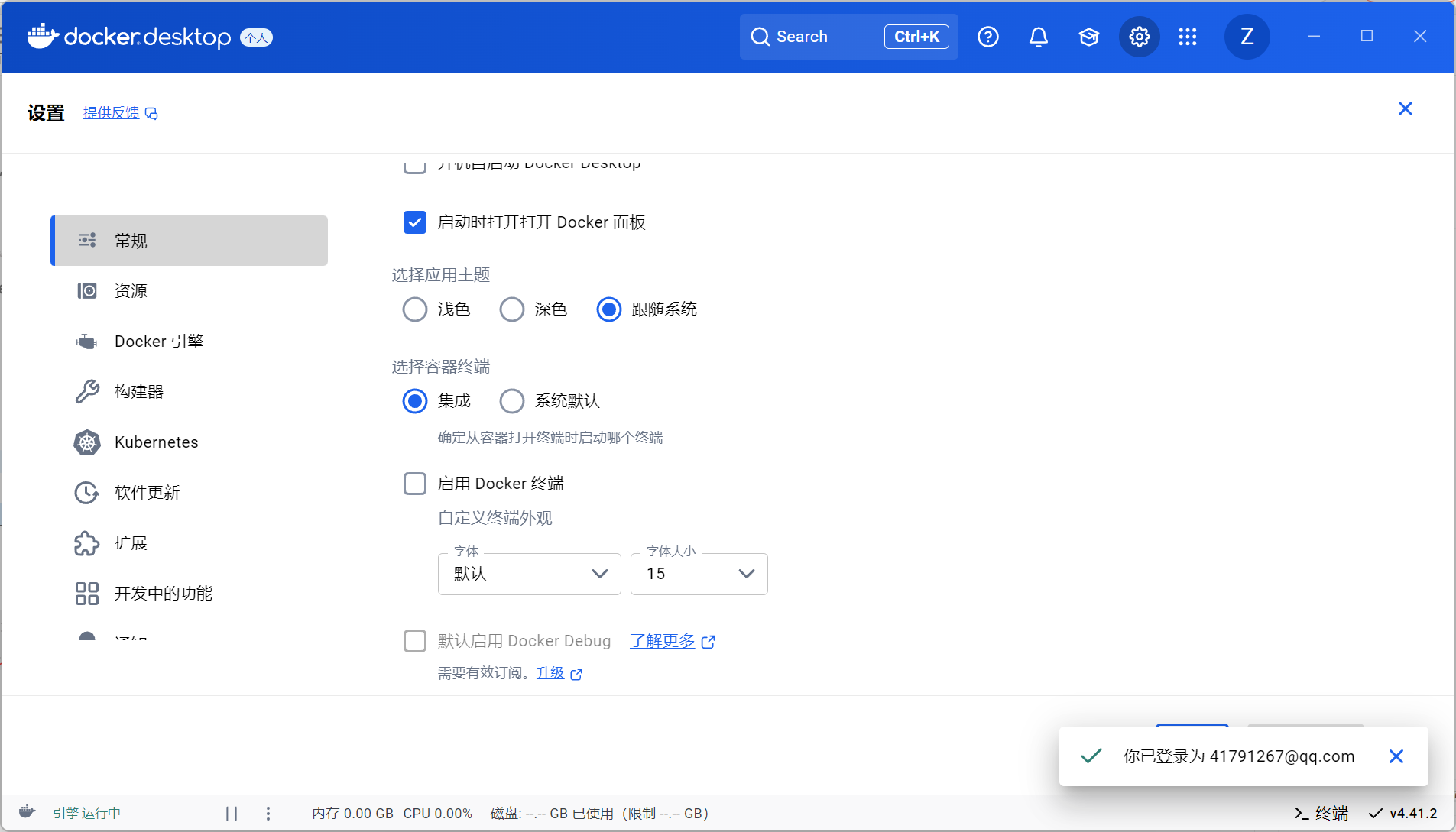This screenshot has width=1456, height=832.
Task: Click the 资源 disk icon in sidebar
Action: click(x=87, y=291)
